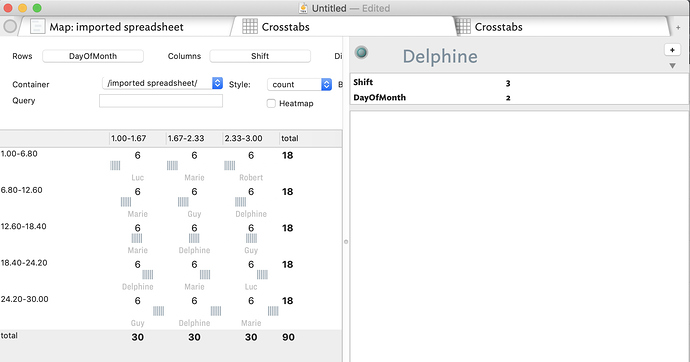The image size is (690, 362).
Task: Add a new tab with plus button
Action: (678, 27)
